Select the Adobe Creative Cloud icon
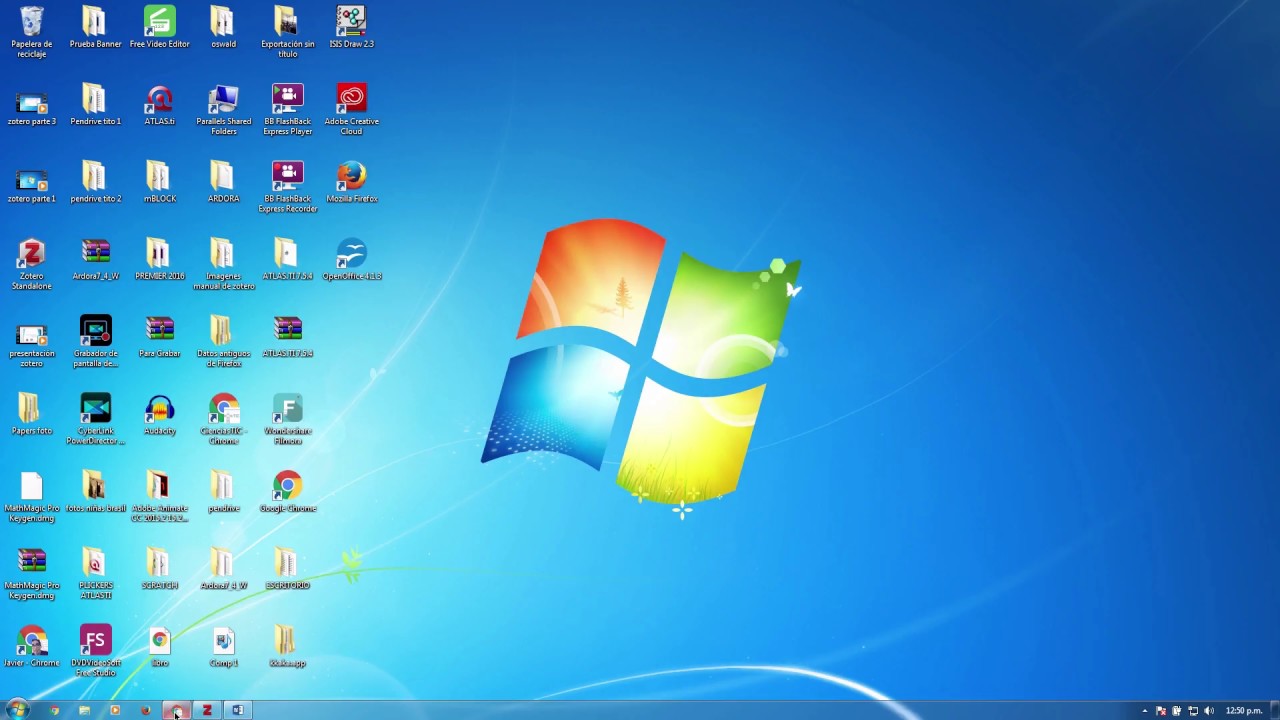 coord(351,110)
